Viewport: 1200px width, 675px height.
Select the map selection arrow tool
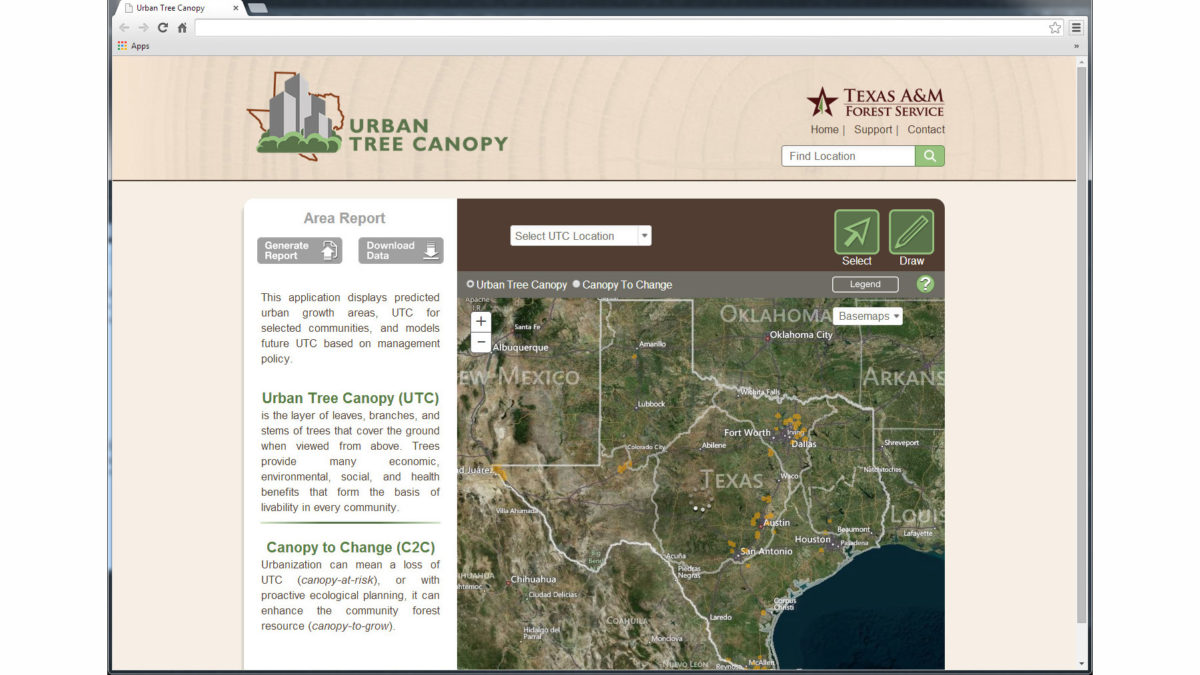(857, 232)
